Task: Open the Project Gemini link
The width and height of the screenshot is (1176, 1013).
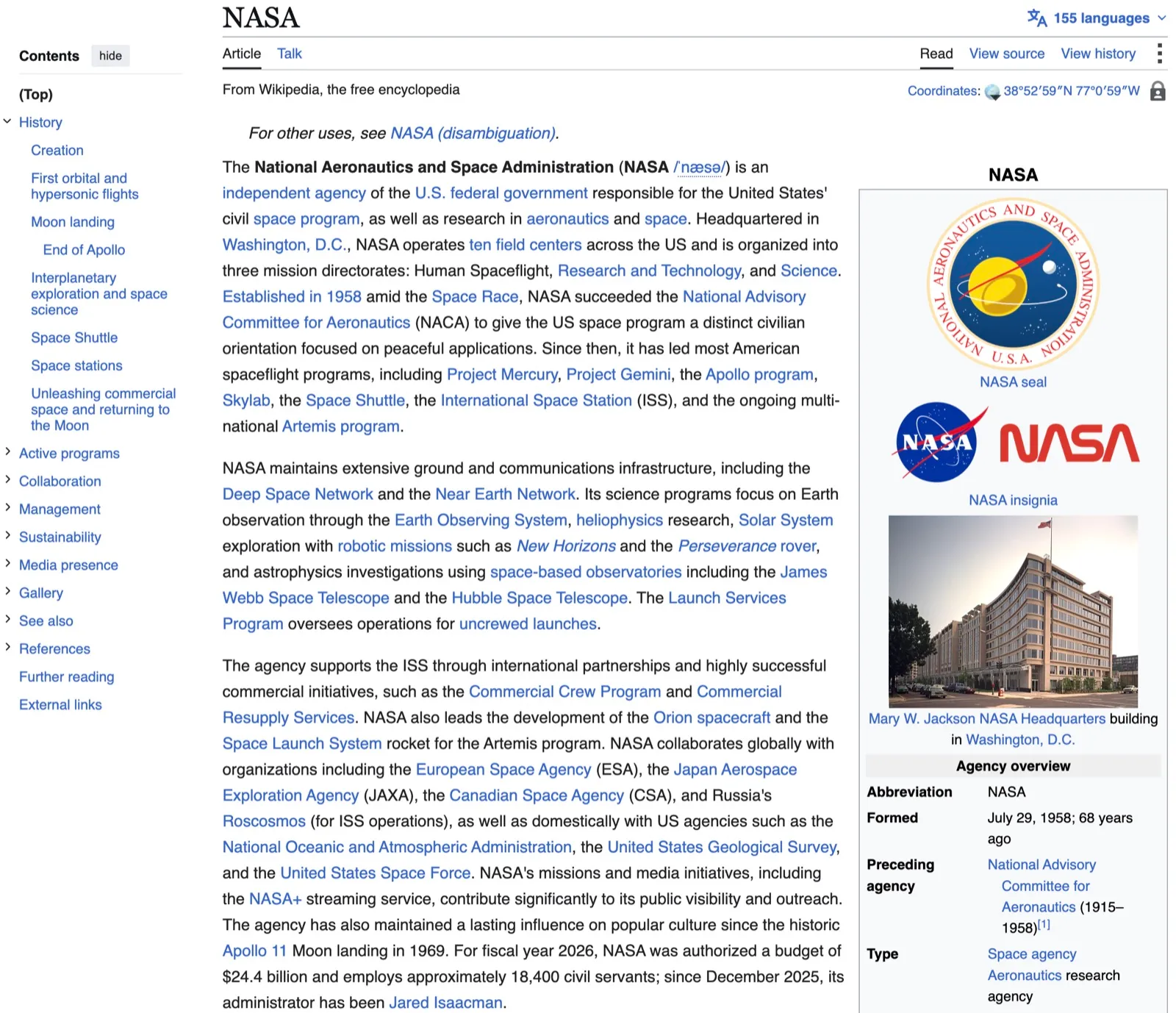Action: [x=618, y=375]
